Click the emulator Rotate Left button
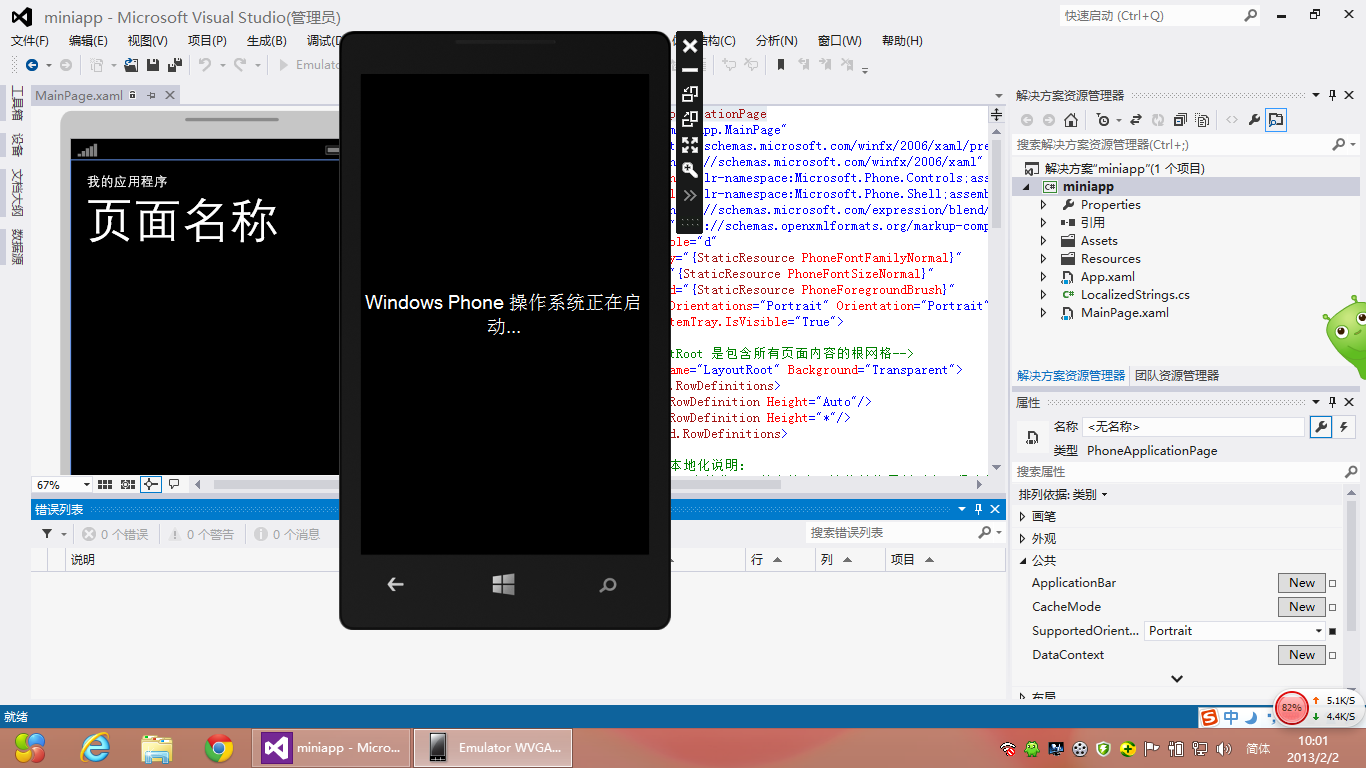The height and width of the screenshot is (768, 1366). point(690,94)
